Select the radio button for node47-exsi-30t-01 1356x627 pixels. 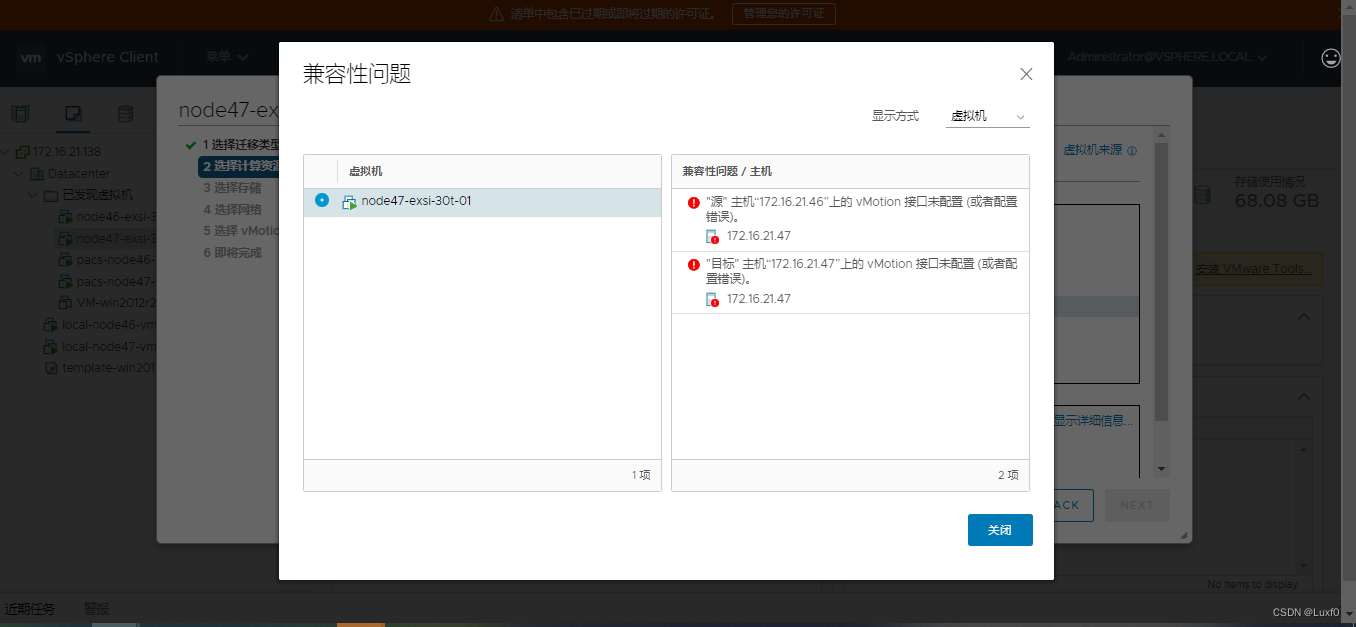click(322, 200)
